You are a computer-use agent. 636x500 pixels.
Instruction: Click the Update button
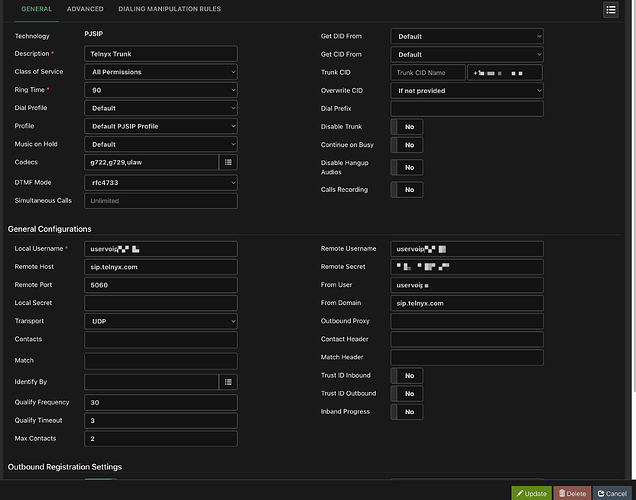[x=531, y=493]
